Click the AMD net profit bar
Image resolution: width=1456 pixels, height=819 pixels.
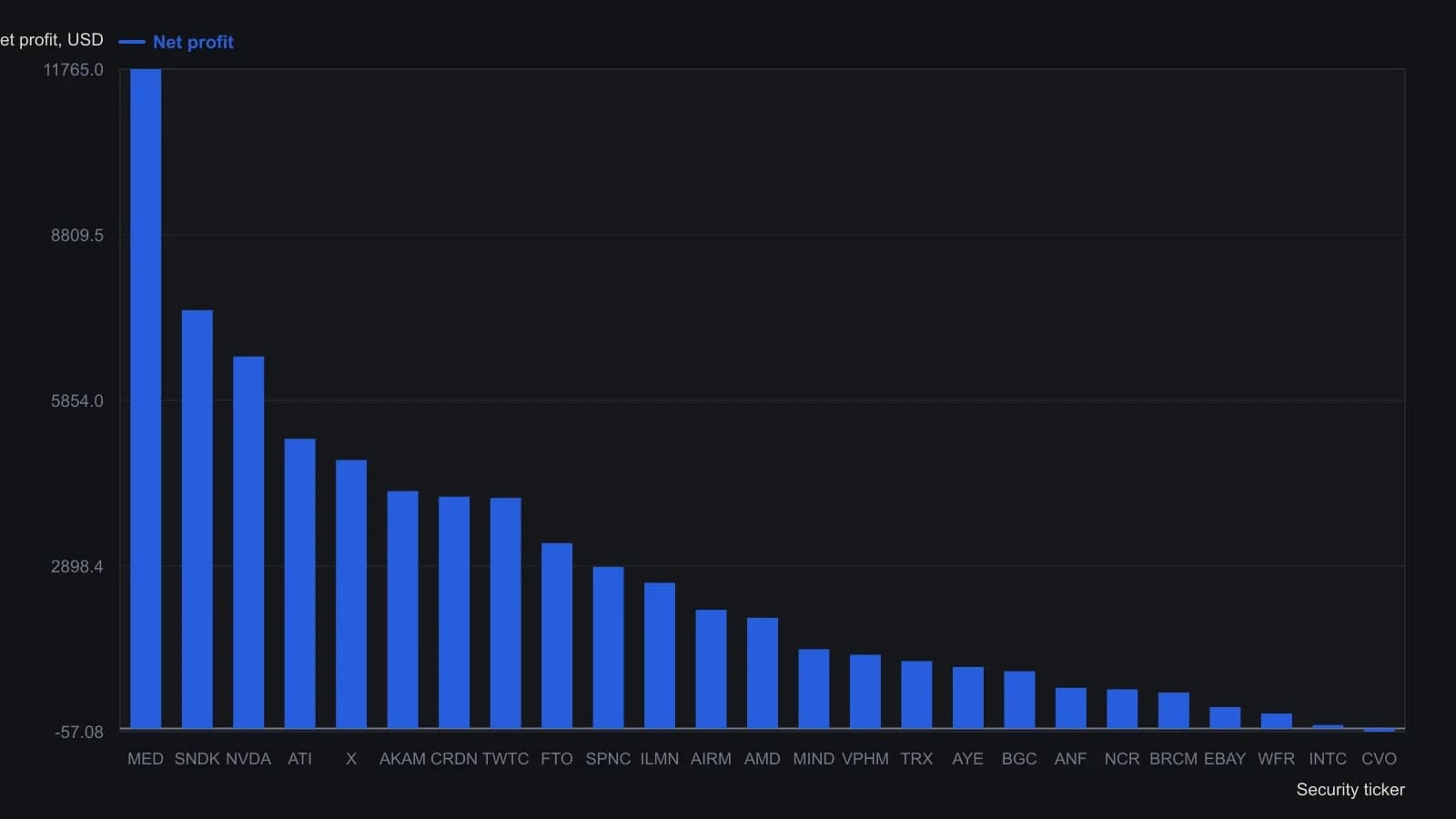(x=763, y=673)
